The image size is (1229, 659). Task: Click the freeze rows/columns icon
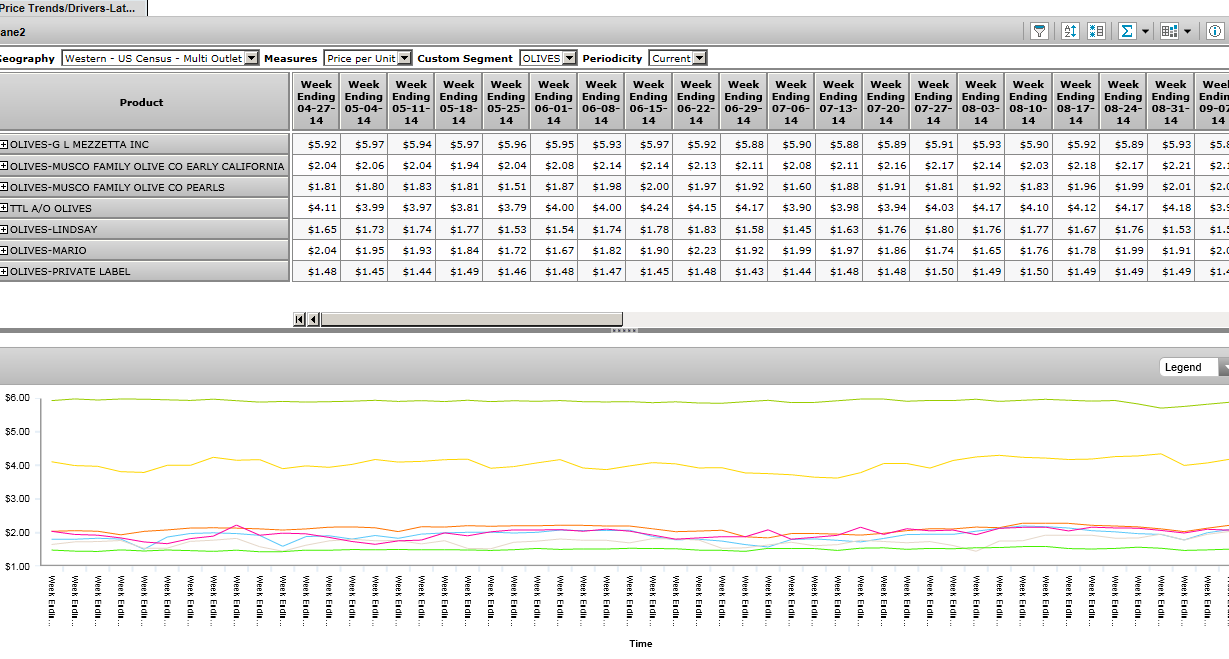1095,31
